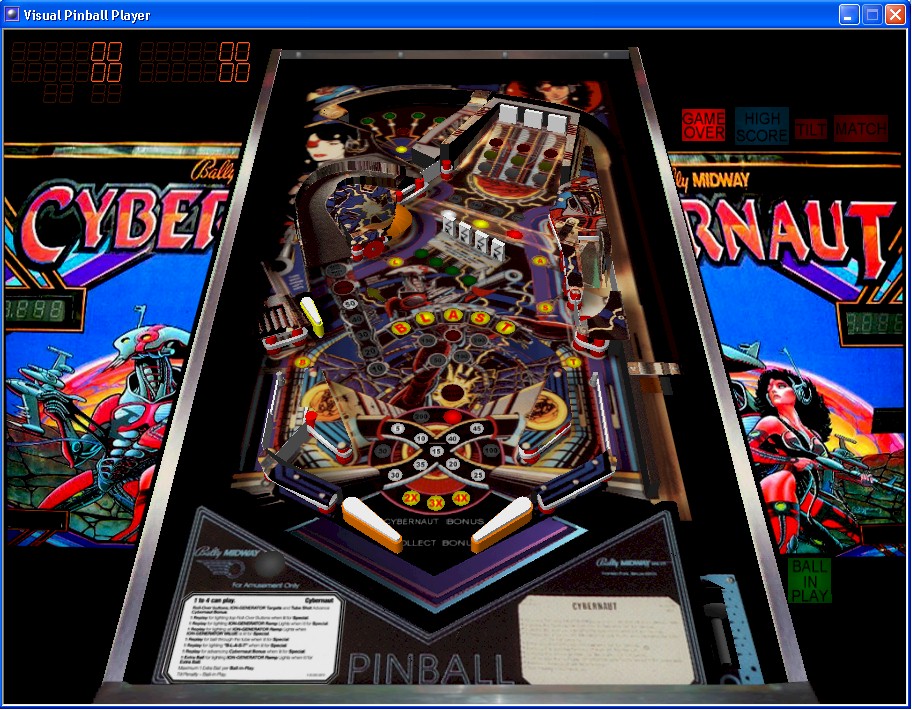Viewport: 912px width, 710px height.
Task: Select the TILT indicator light
Action: (811, 129)
